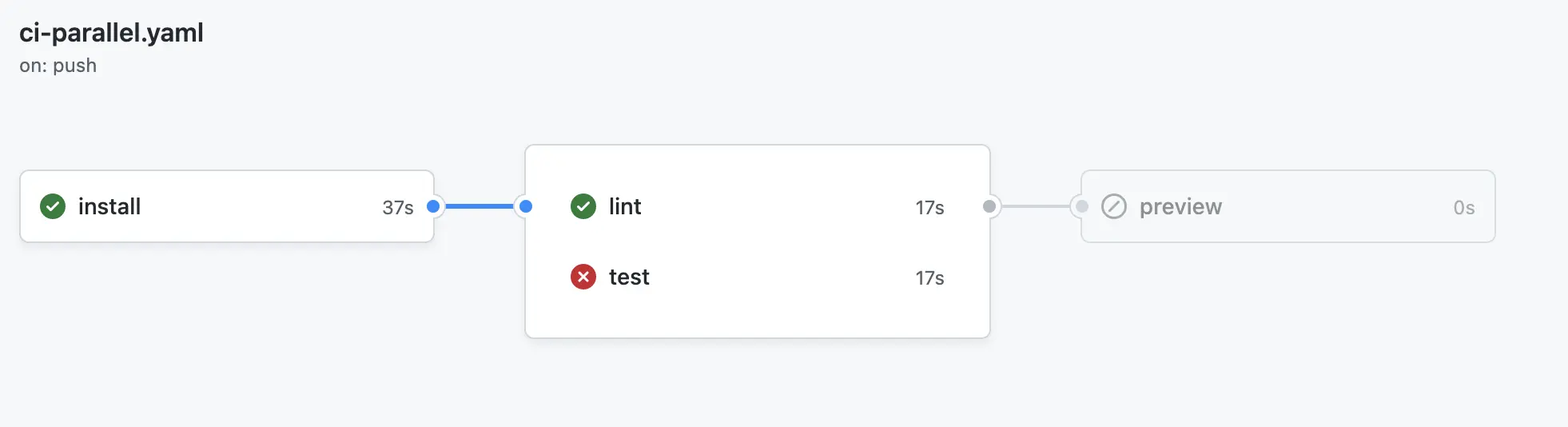The height and width of the screenshot is (427, 1568).
Task: Click the green success checkmark on install
Action: pos(53,206)
